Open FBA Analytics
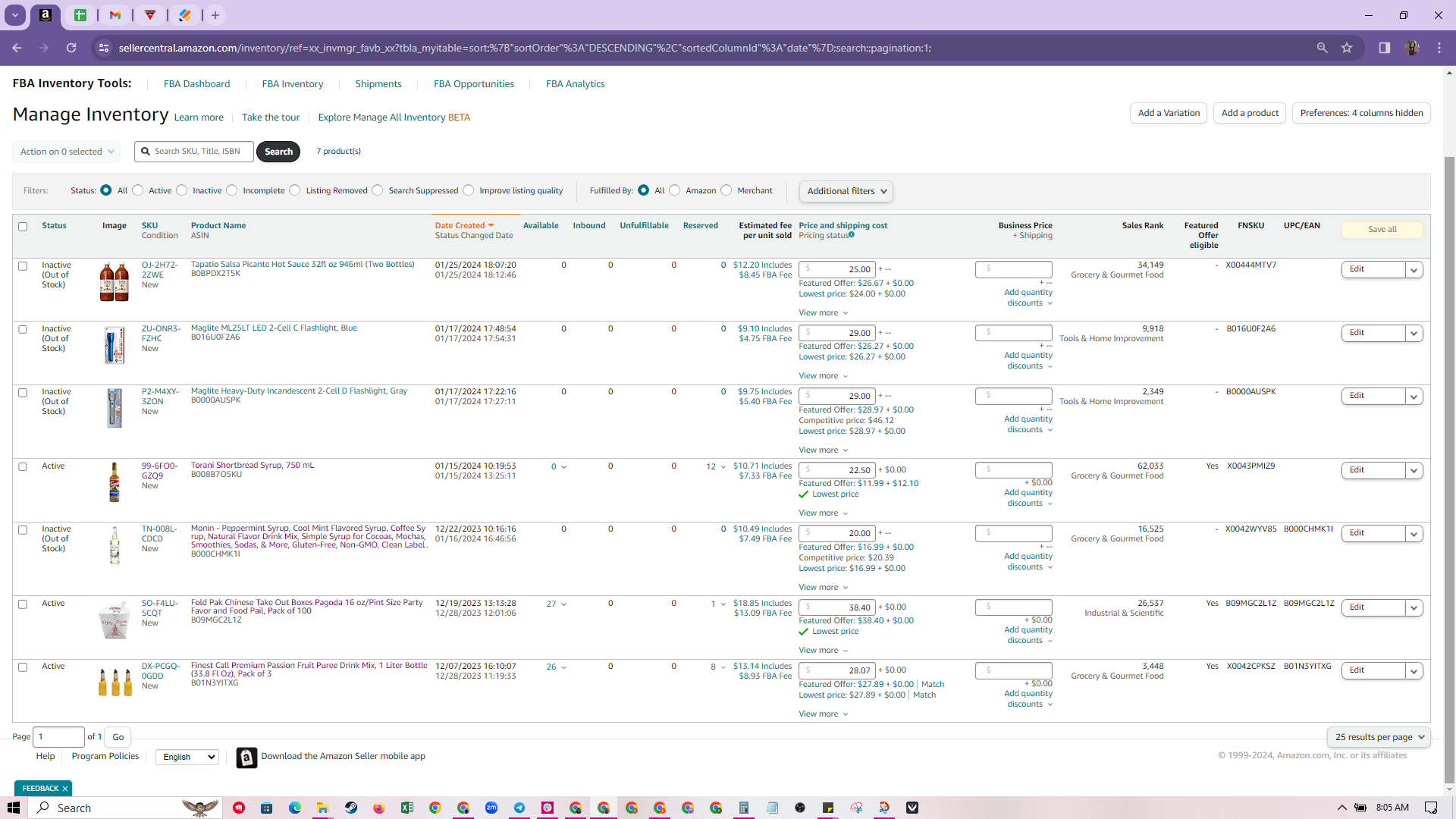This screenshot has width=1456, height=819. [576, 84]
